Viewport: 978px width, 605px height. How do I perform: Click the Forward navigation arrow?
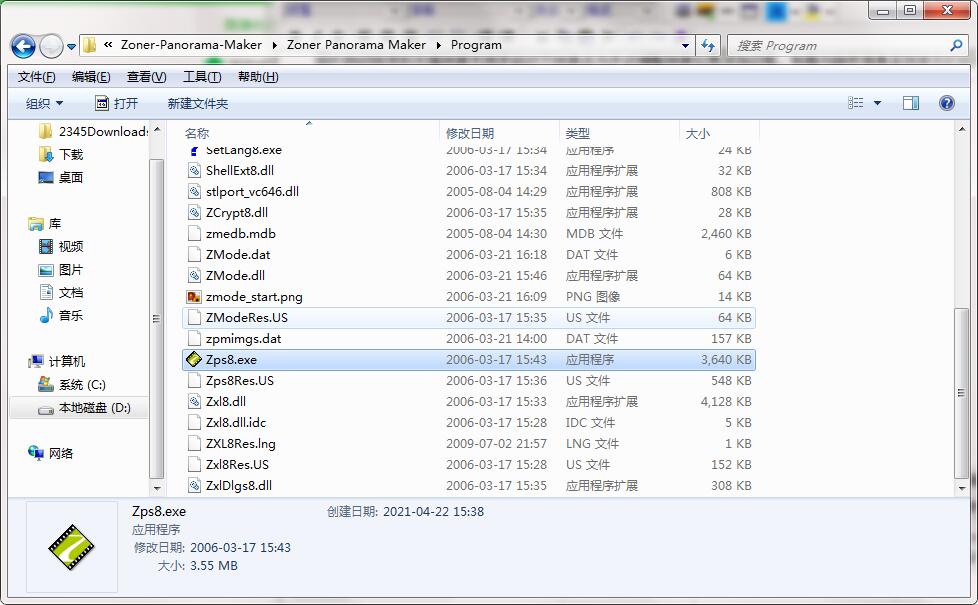point(51,46)
